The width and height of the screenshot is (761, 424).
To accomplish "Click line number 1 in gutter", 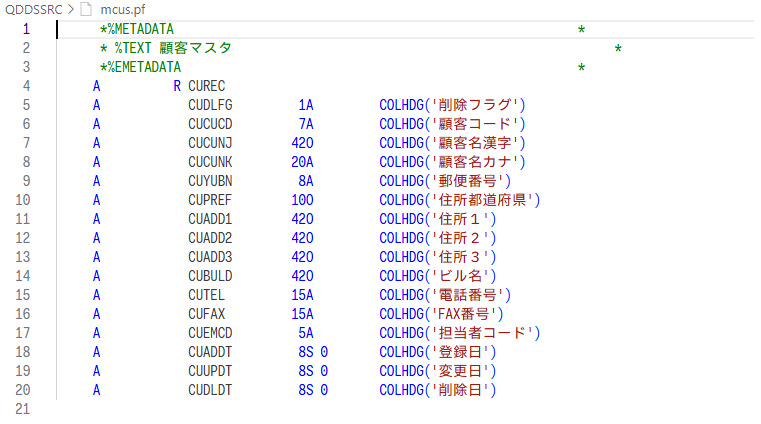I will tap(27, 29).
